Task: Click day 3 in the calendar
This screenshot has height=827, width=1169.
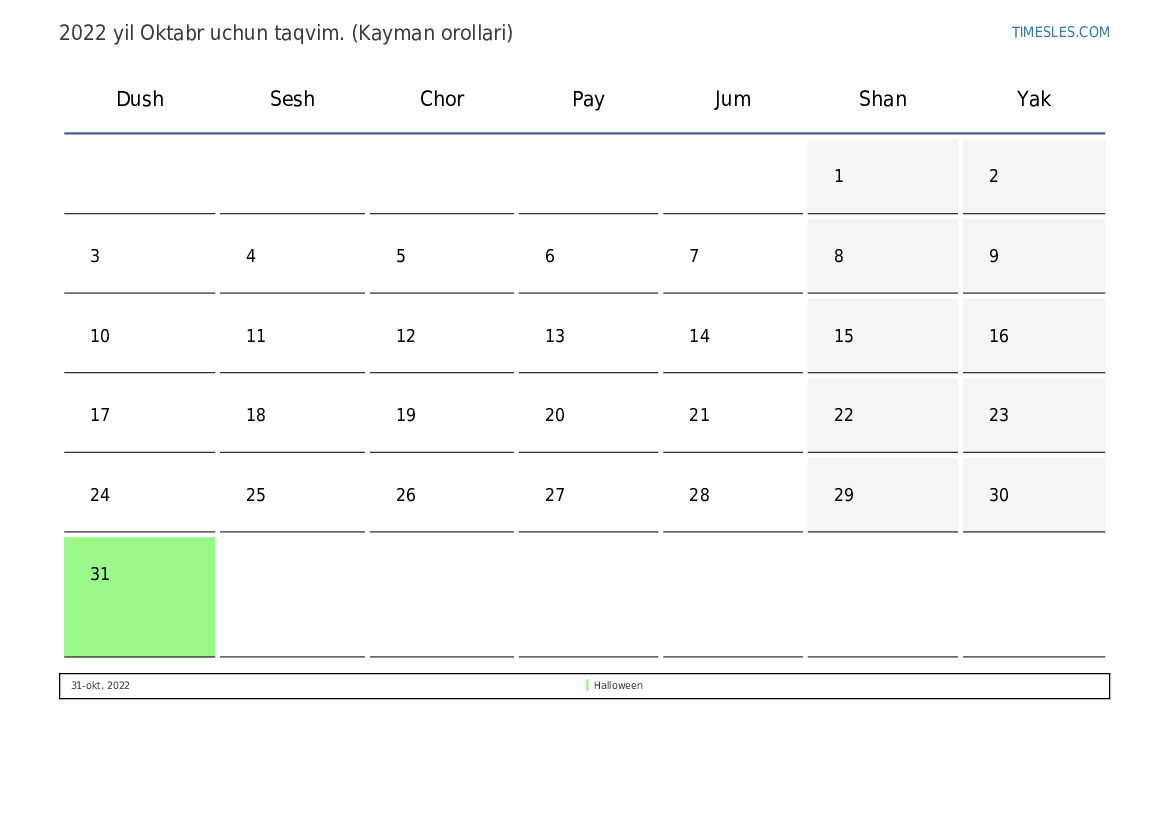Action: (x=139, y=256)
